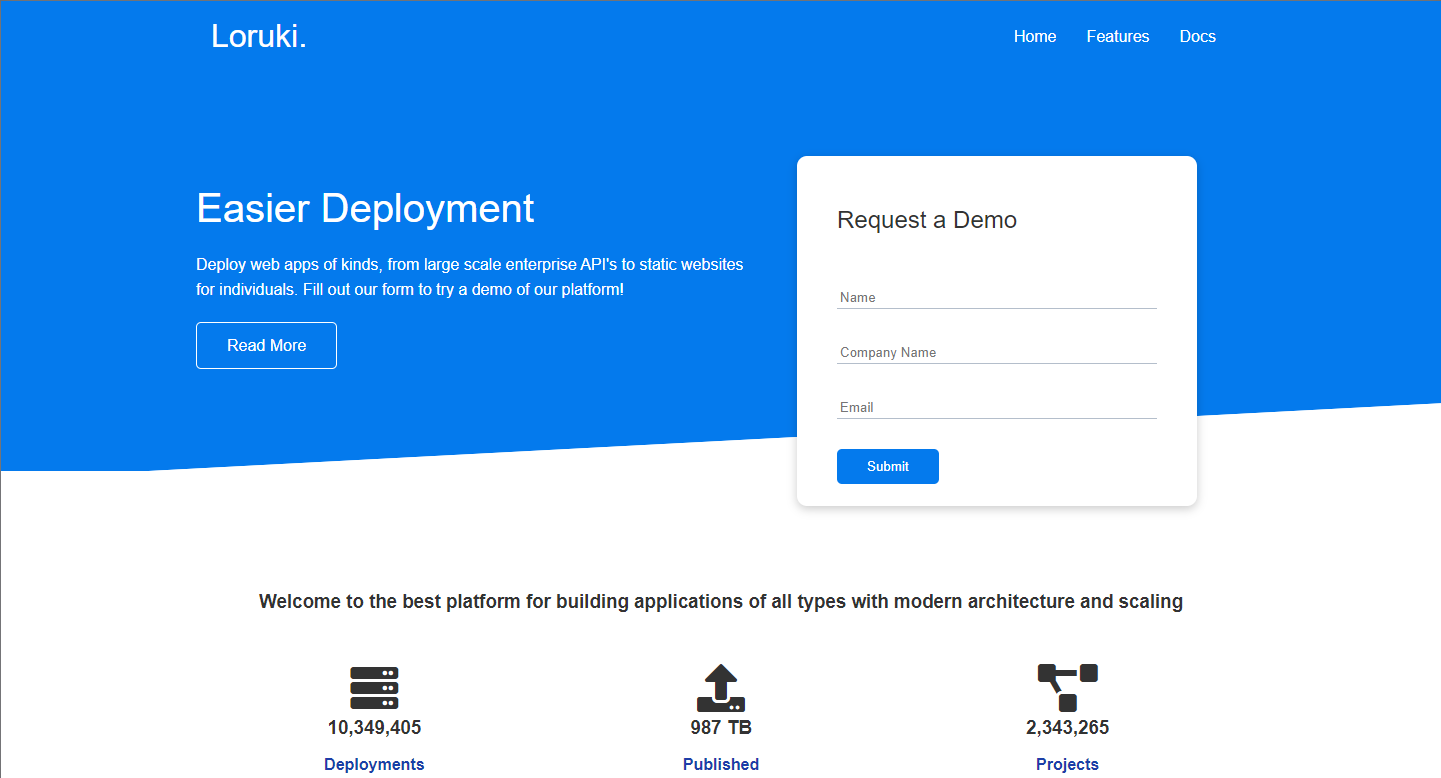This screenshot has height=778, width=1441.
Task: Click the Loruki logo
Action: tap(258, 36)
